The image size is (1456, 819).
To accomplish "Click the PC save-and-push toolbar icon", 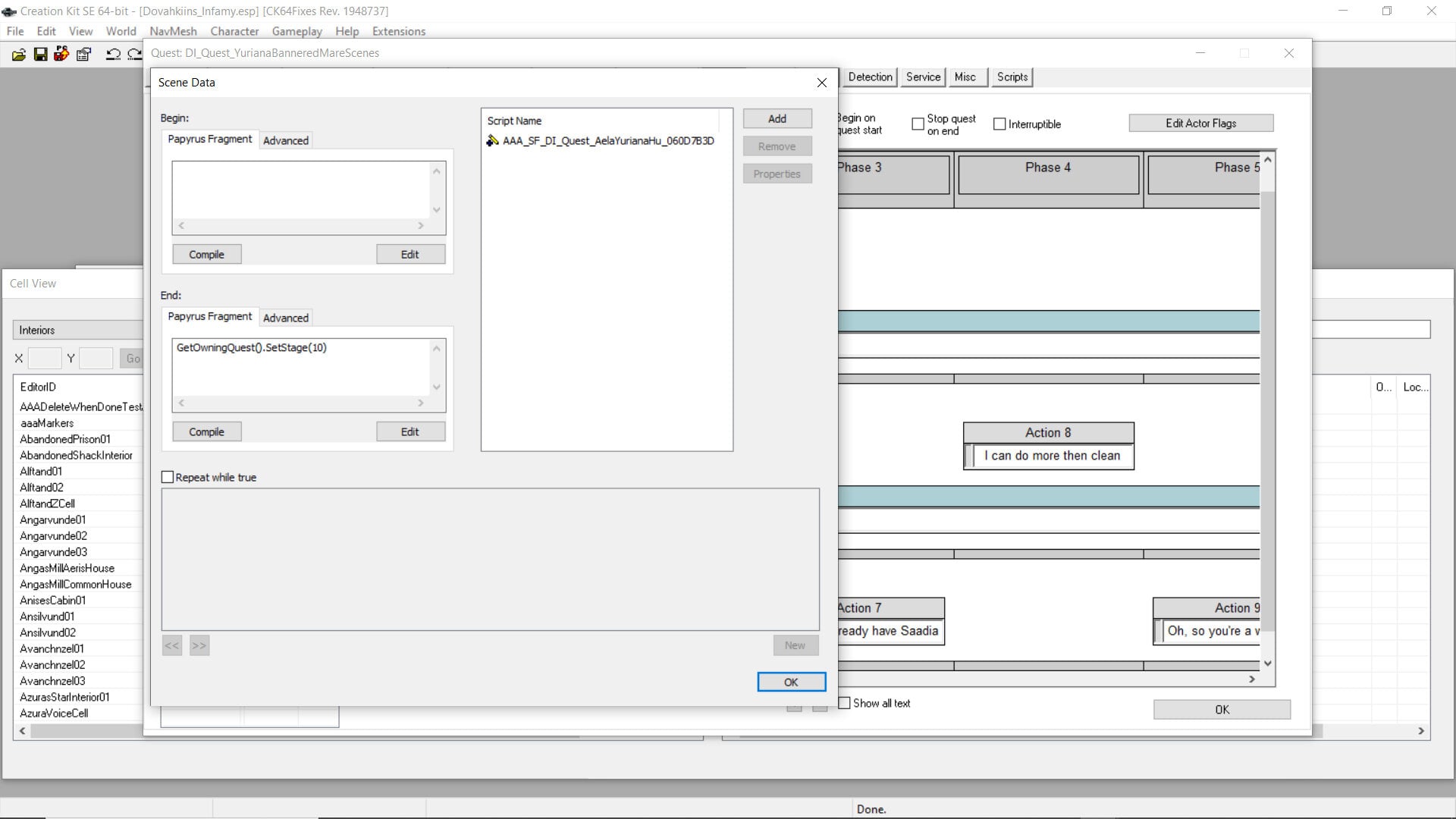I will click(x=61, y=54).
